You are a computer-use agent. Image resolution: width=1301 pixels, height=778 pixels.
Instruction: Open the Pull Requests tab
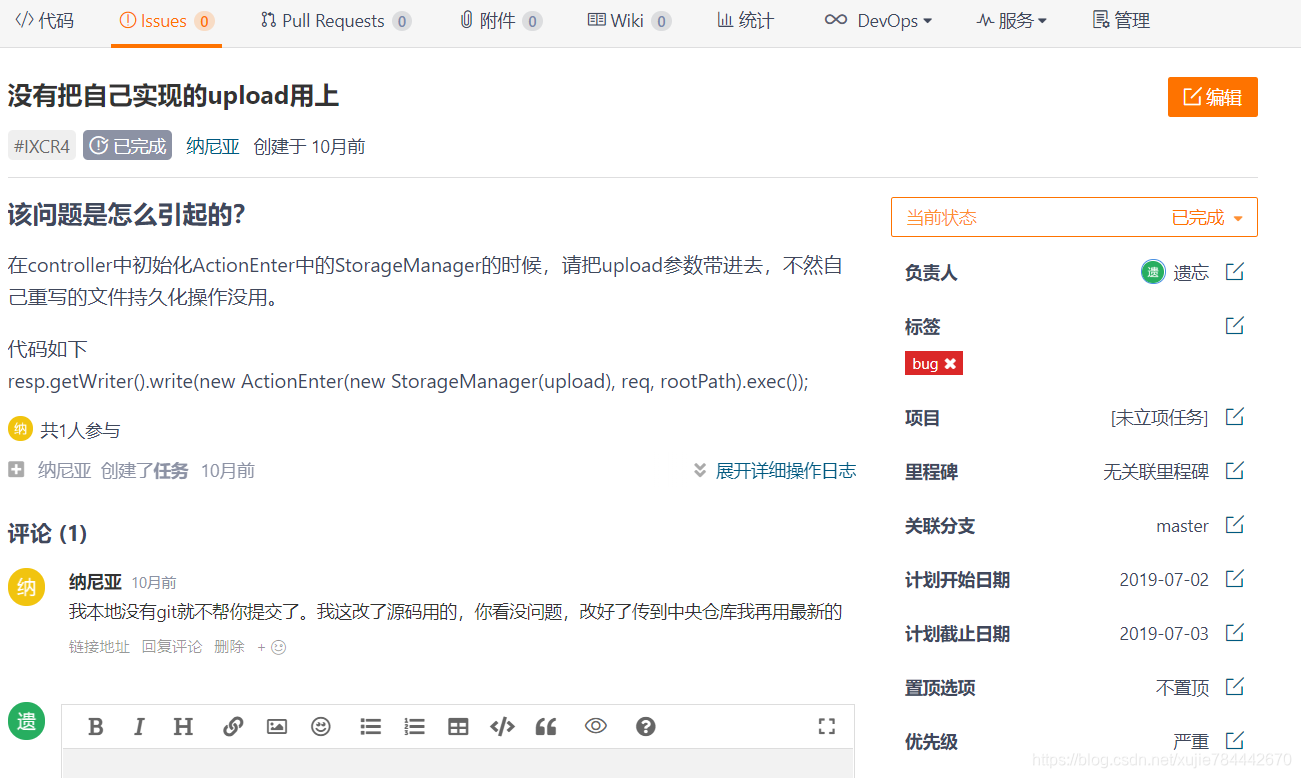pos(335,20)
